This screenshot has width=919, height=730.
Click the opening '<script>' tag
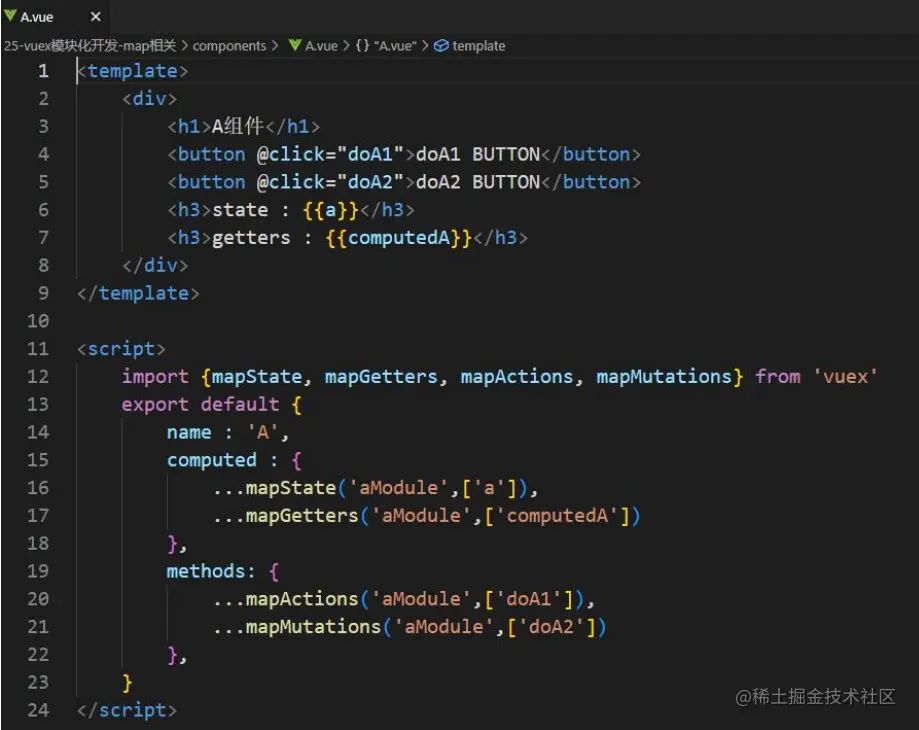[121, 349]
